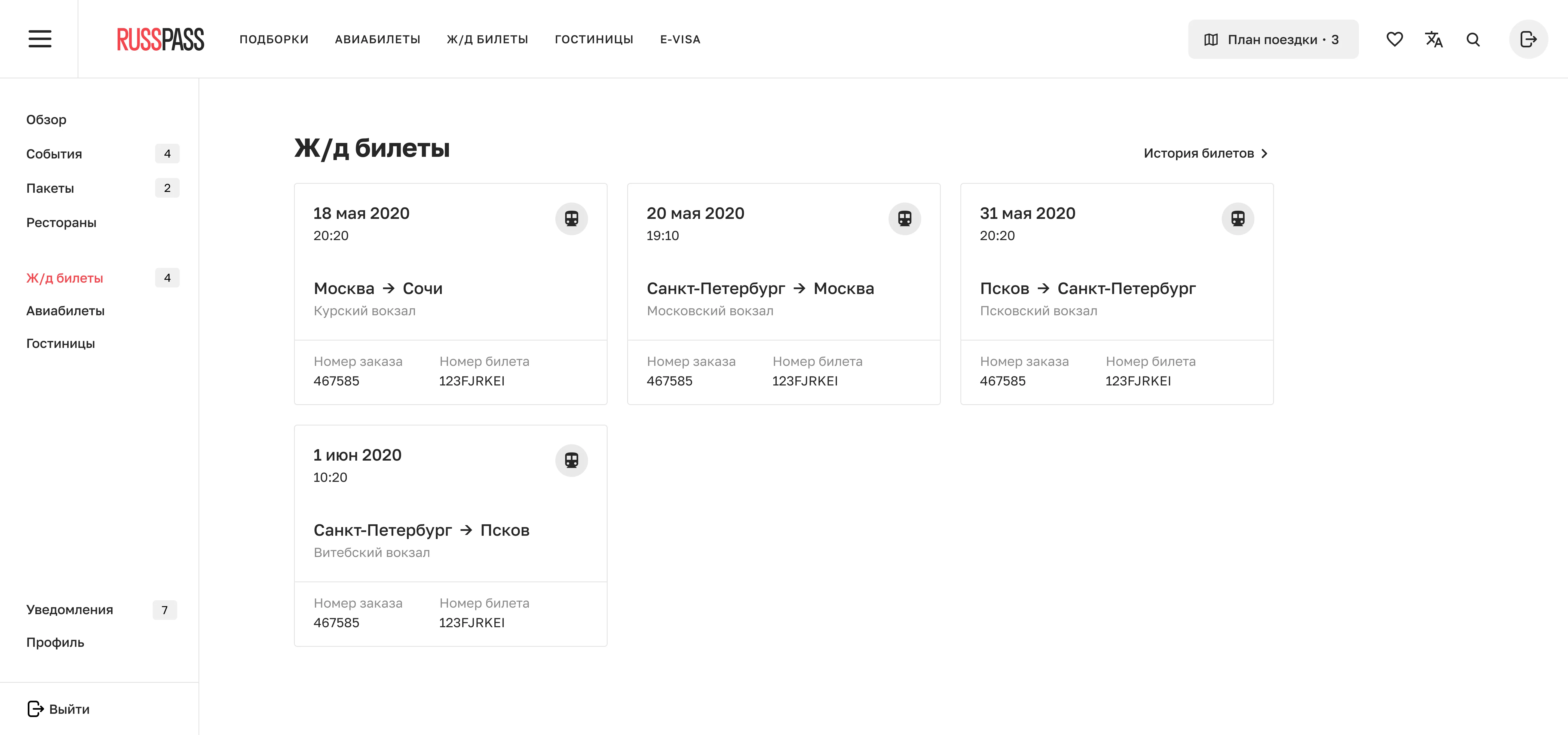Open Ж/Д БИЛЕТЫ in top navigation
The image size is (1568, 735).
488,39
